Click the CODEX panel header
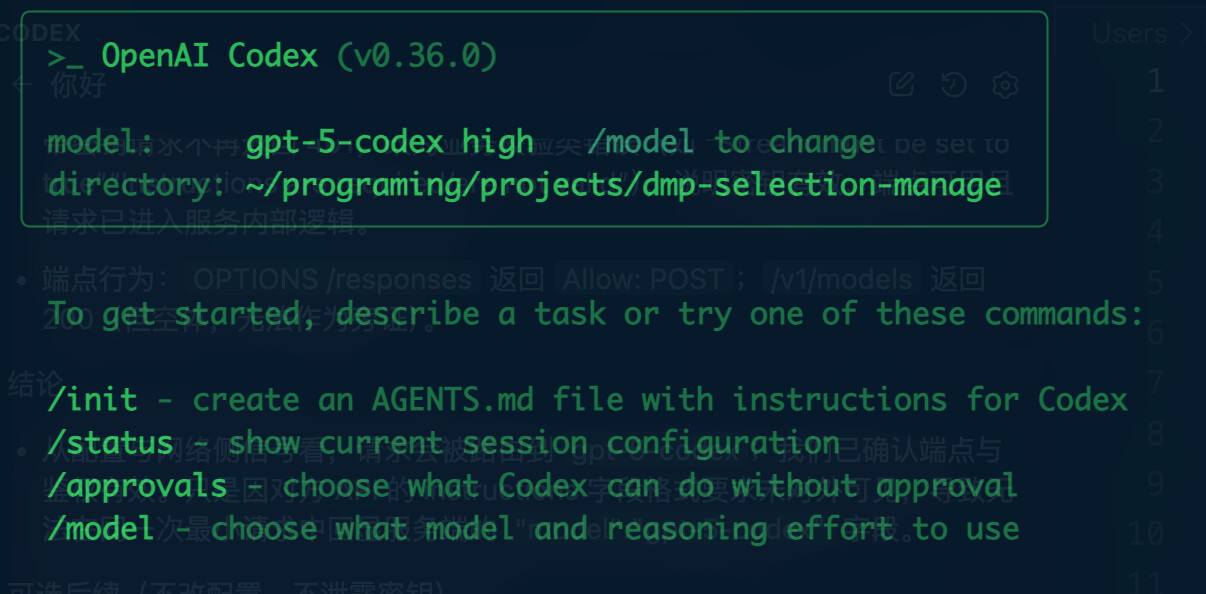Image resolution: width=1206 pixels, height=594 pixels. [x=40, y=33]
